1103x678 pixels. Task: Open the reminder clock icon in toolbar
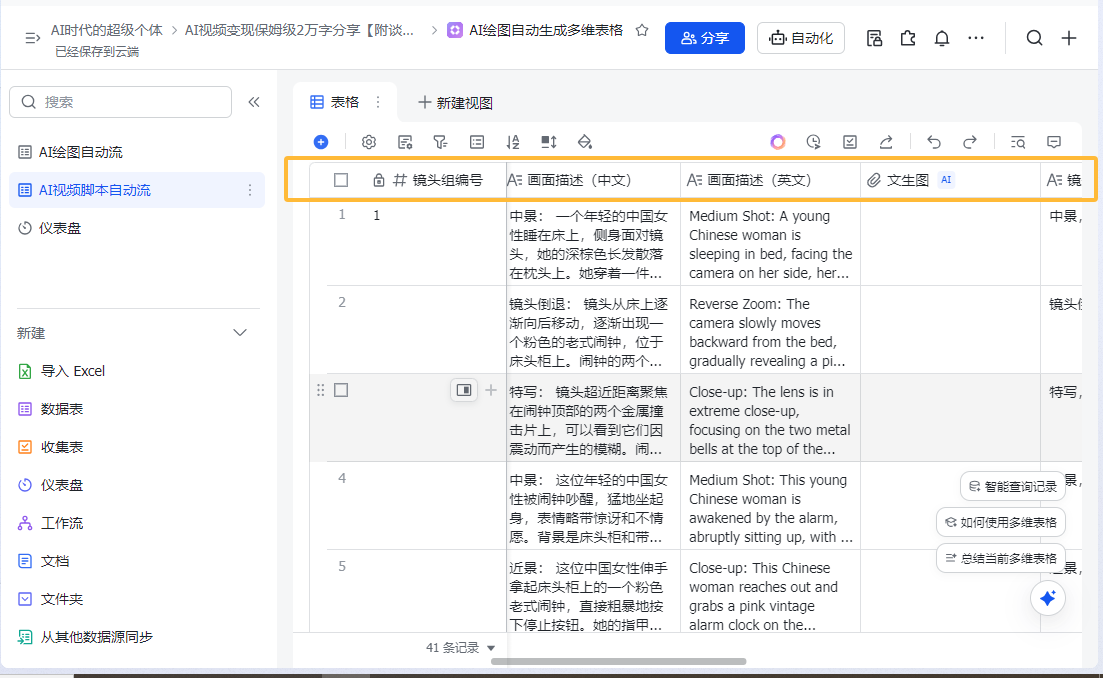pyautogui.click(x=813, y=142)
